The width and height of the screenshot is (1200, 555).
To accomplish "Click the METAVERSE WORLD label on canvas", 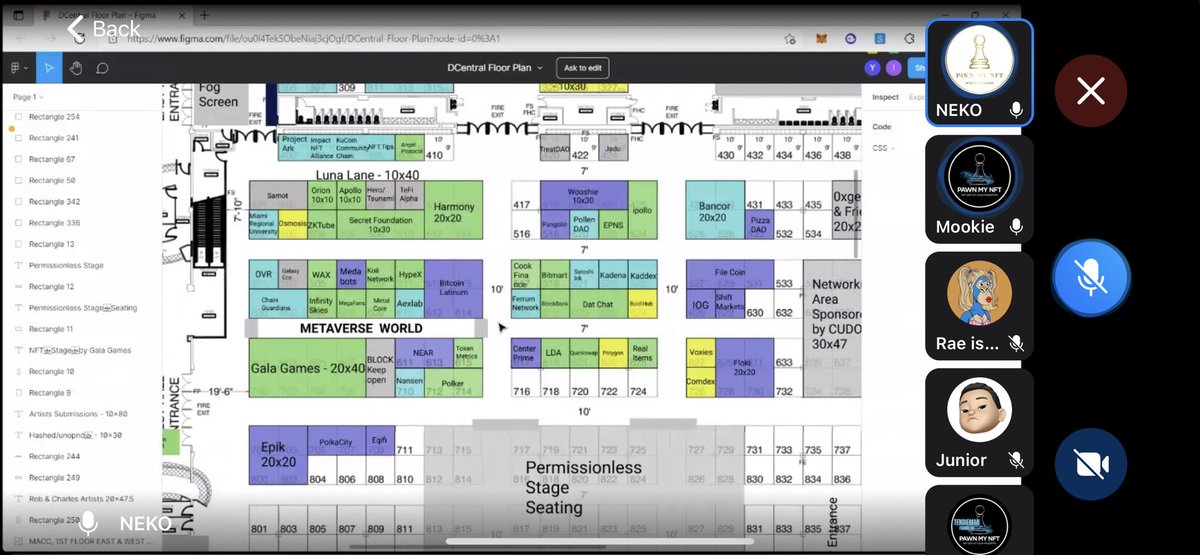I will [x=361, y=328].
